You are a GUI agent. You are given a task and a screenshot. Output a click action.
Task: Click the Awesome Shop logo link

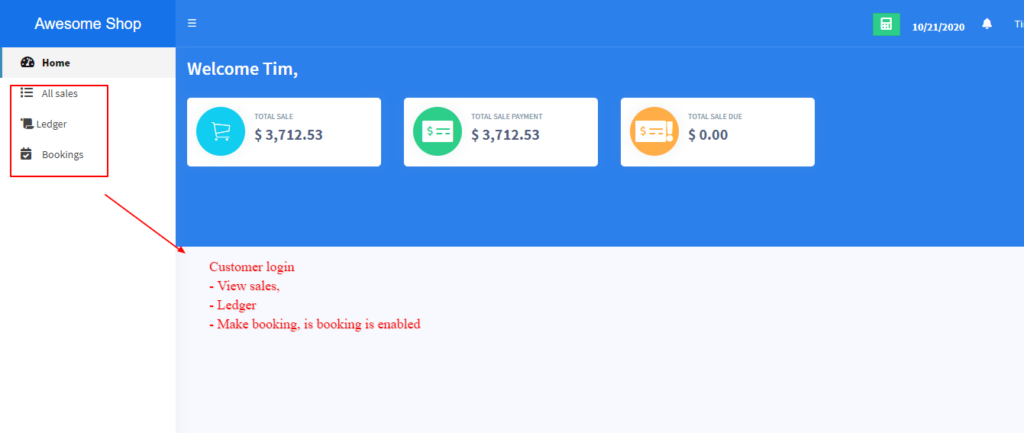[x=88, y=24]
